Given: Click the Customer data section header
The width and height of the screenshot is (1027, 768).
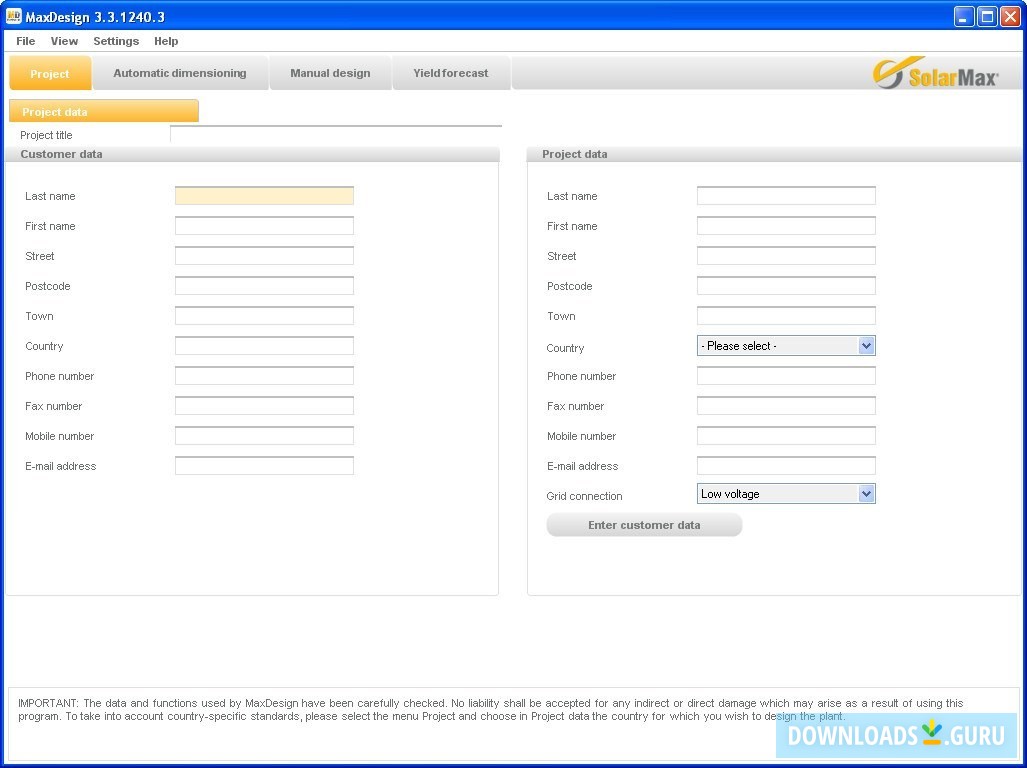Looking at the screenshot, I should tap(252, 154).
